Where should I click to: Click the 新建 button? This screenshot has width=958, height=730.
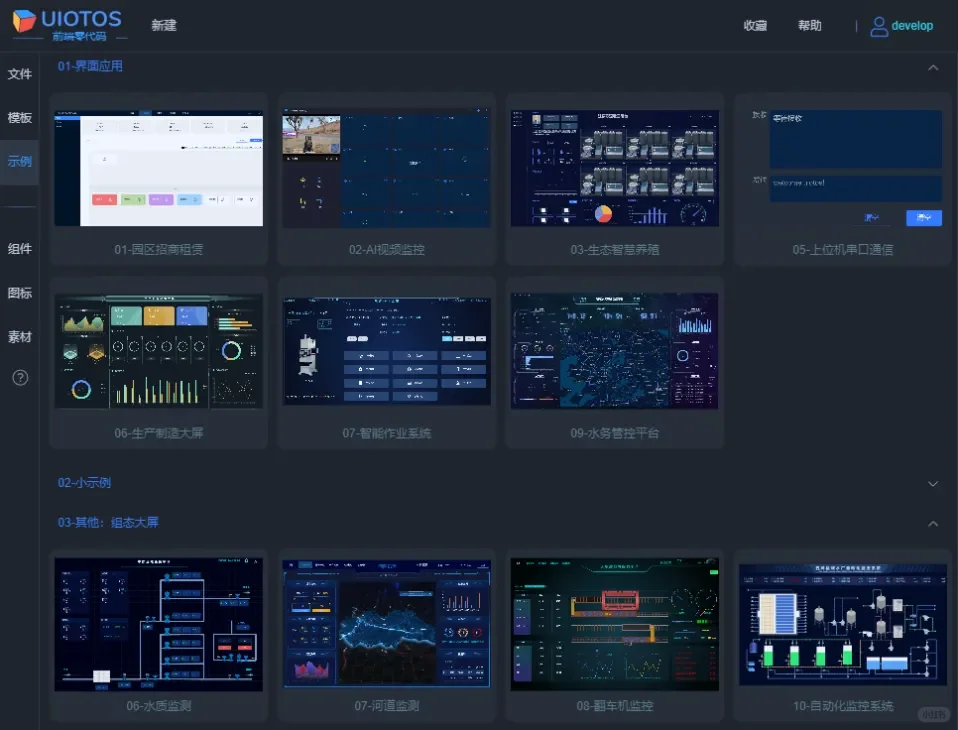[x=164, y=25]
